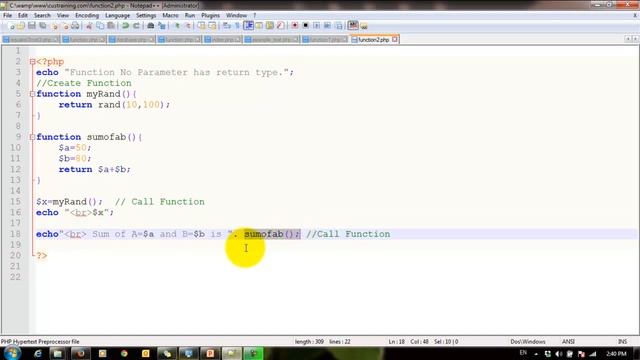
Task: Open the Settings menu
Action: (x=146, y=16)
